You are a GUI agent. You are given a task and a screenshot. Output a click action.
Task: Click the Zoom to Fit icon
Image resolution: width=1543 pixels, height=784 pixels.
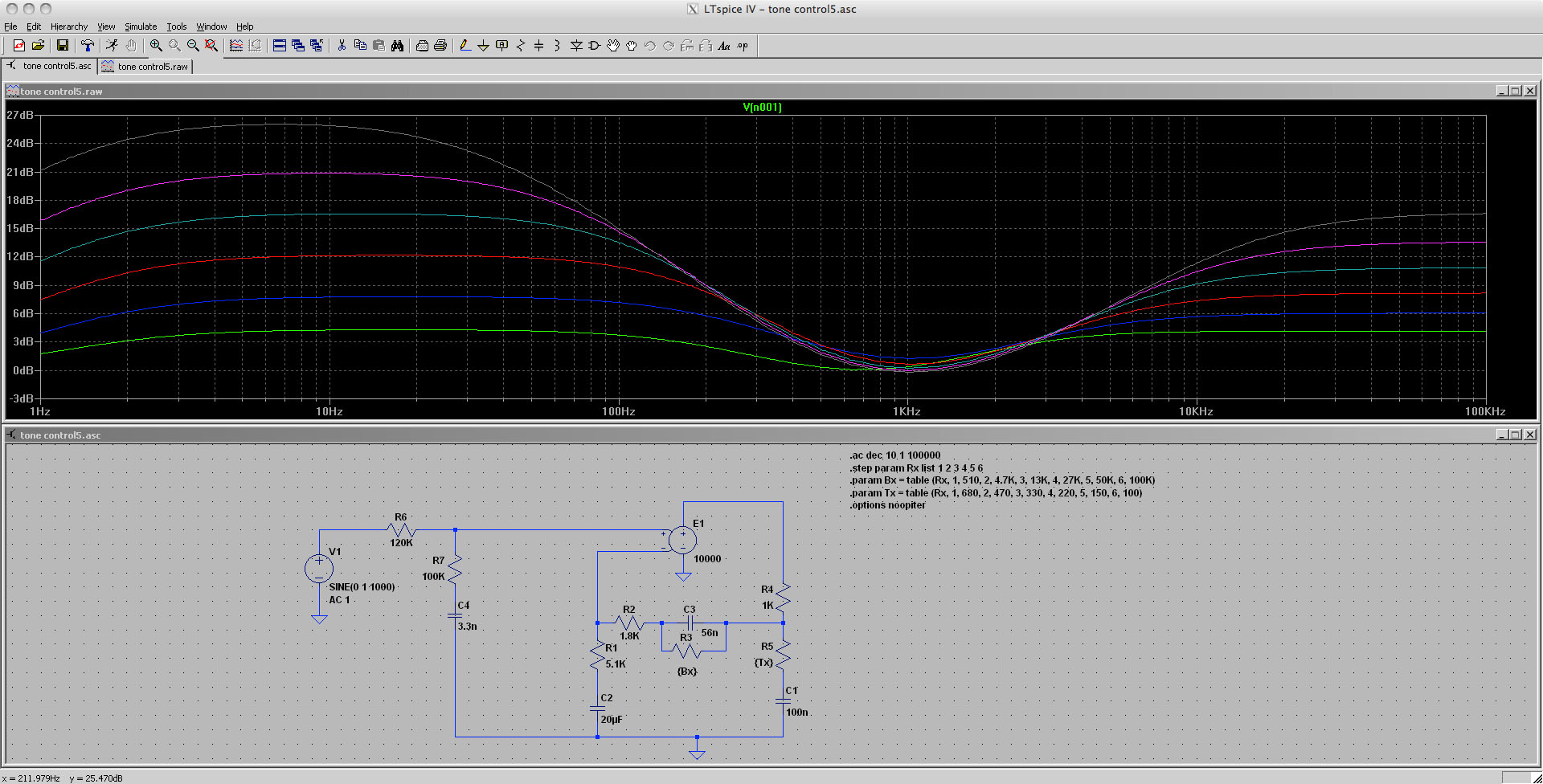click(x=211, y=46)
